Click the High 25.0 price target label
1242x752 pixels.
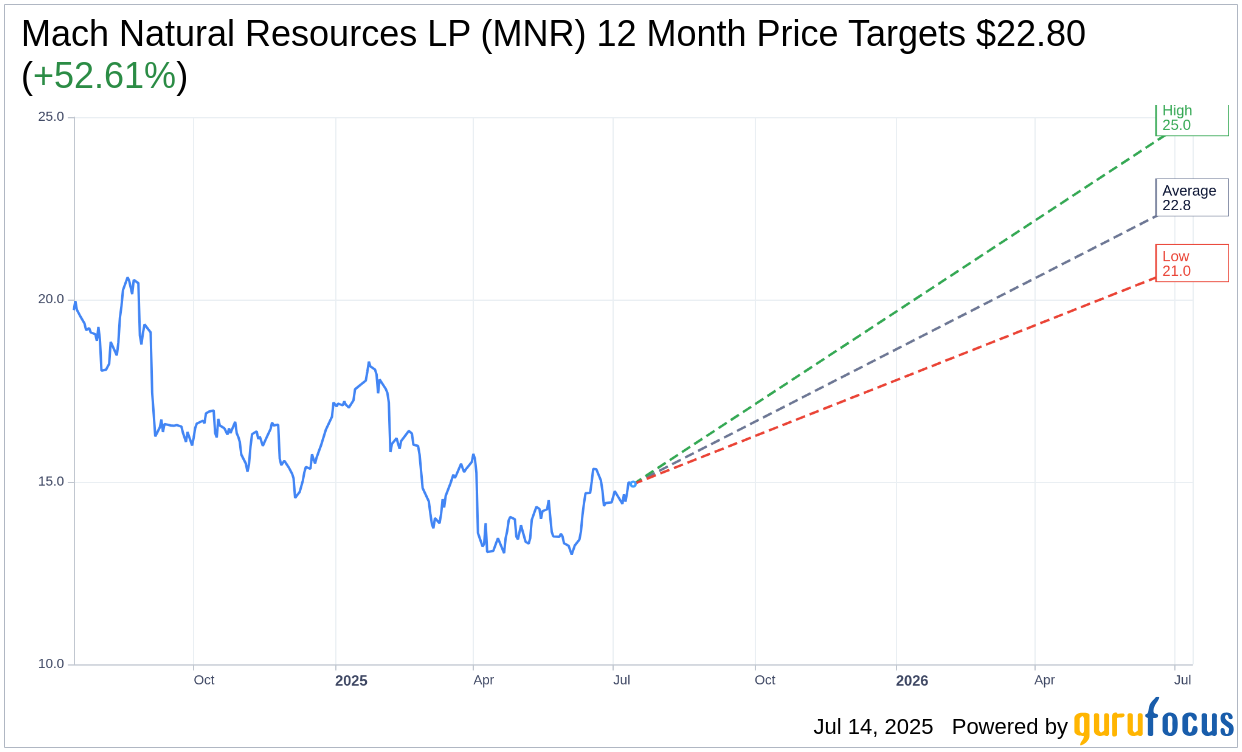tap(1192, 119)
